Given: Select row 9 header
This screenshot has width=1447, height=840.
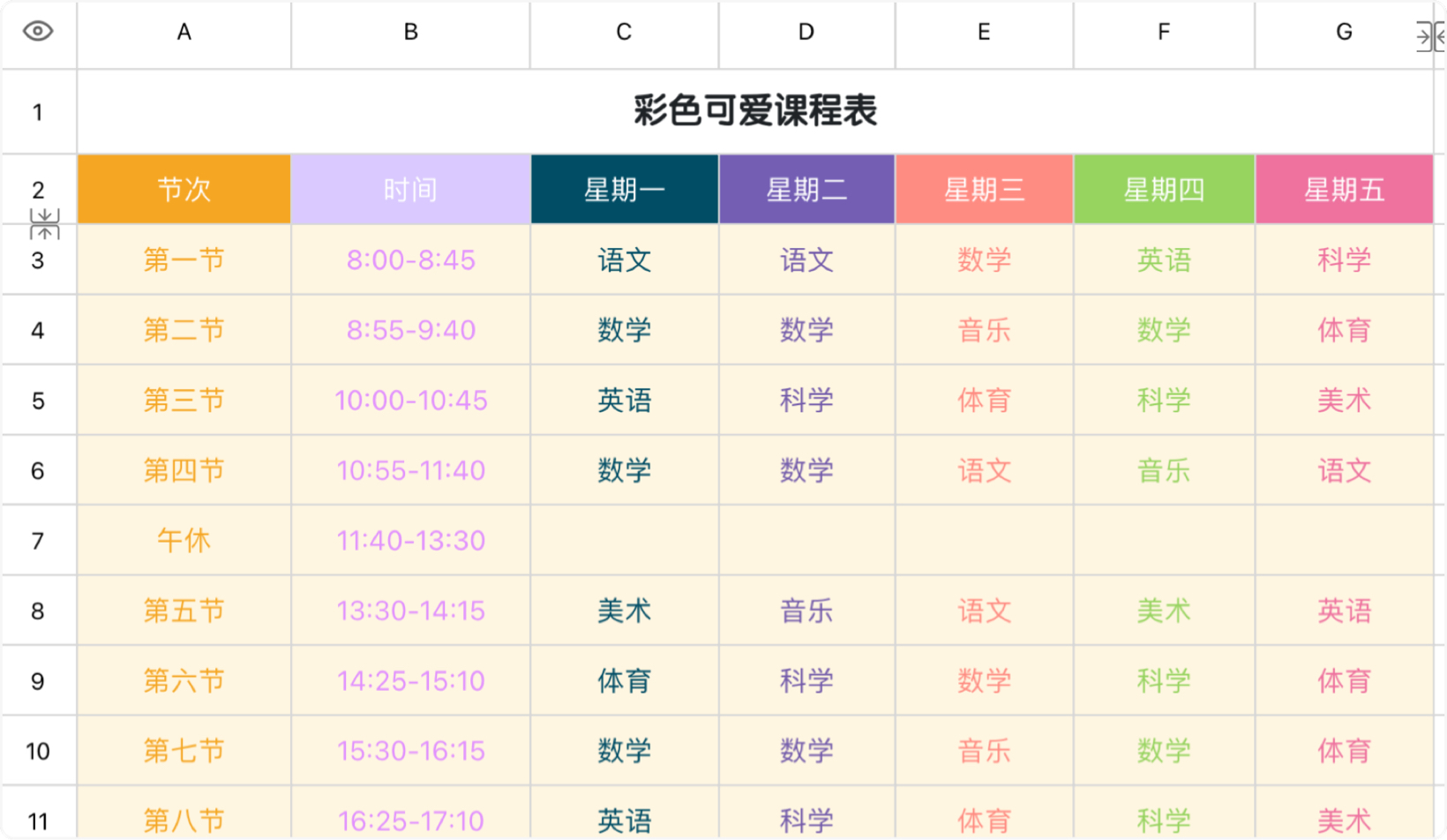Looking at the screenshot, I should 38,681.
